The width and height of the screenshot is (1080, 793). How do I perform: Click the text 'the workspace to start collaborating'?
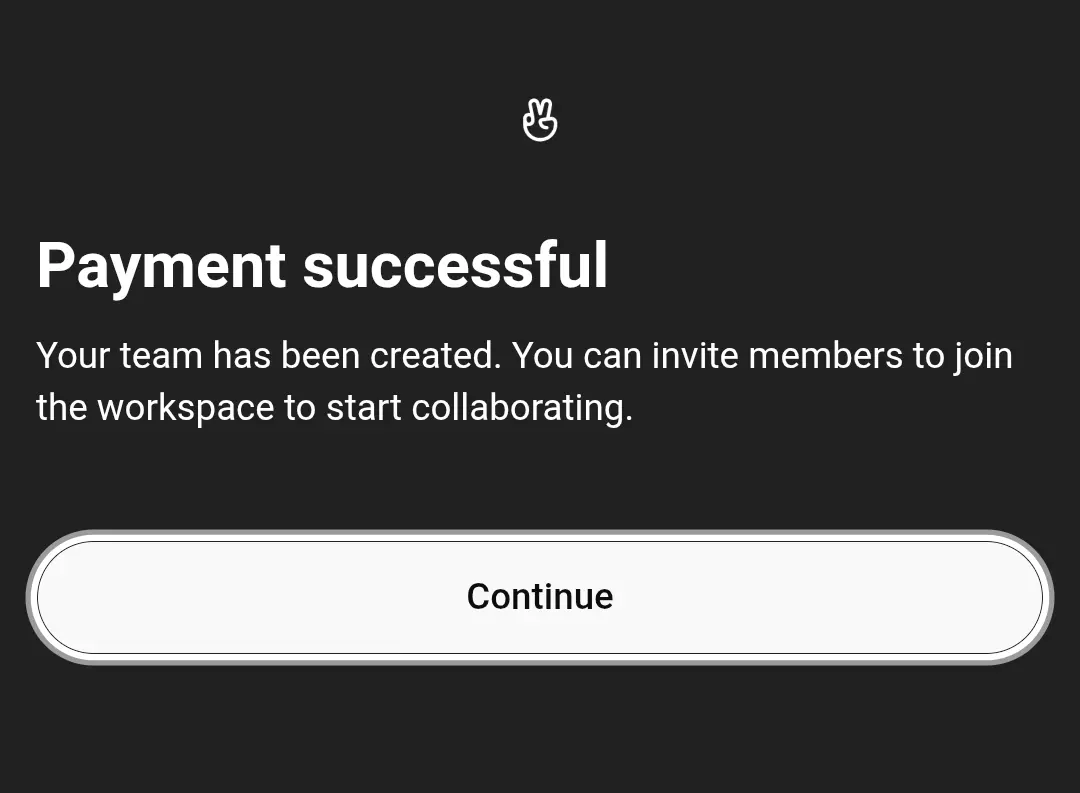tap(331, 408)
